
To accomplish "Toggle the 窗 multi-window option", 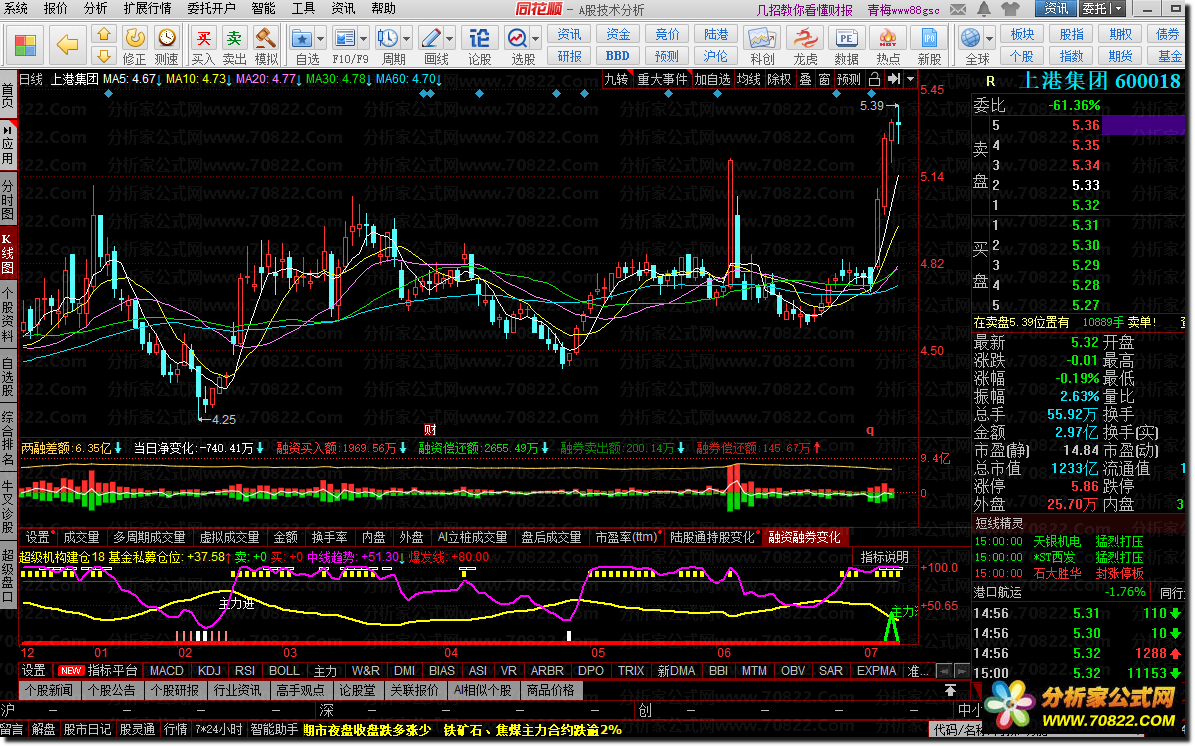I will click(x=825, y=79).
